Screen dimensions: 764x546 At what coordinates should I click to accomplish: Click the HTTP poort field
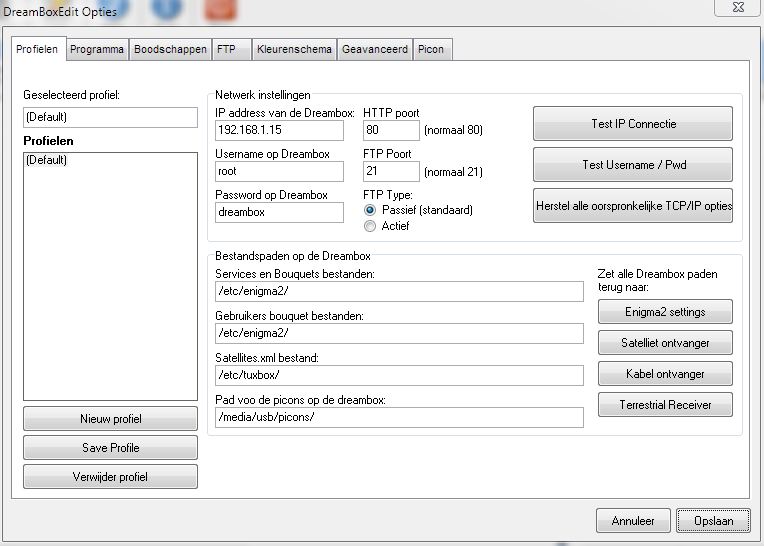(x=391, y=130)
